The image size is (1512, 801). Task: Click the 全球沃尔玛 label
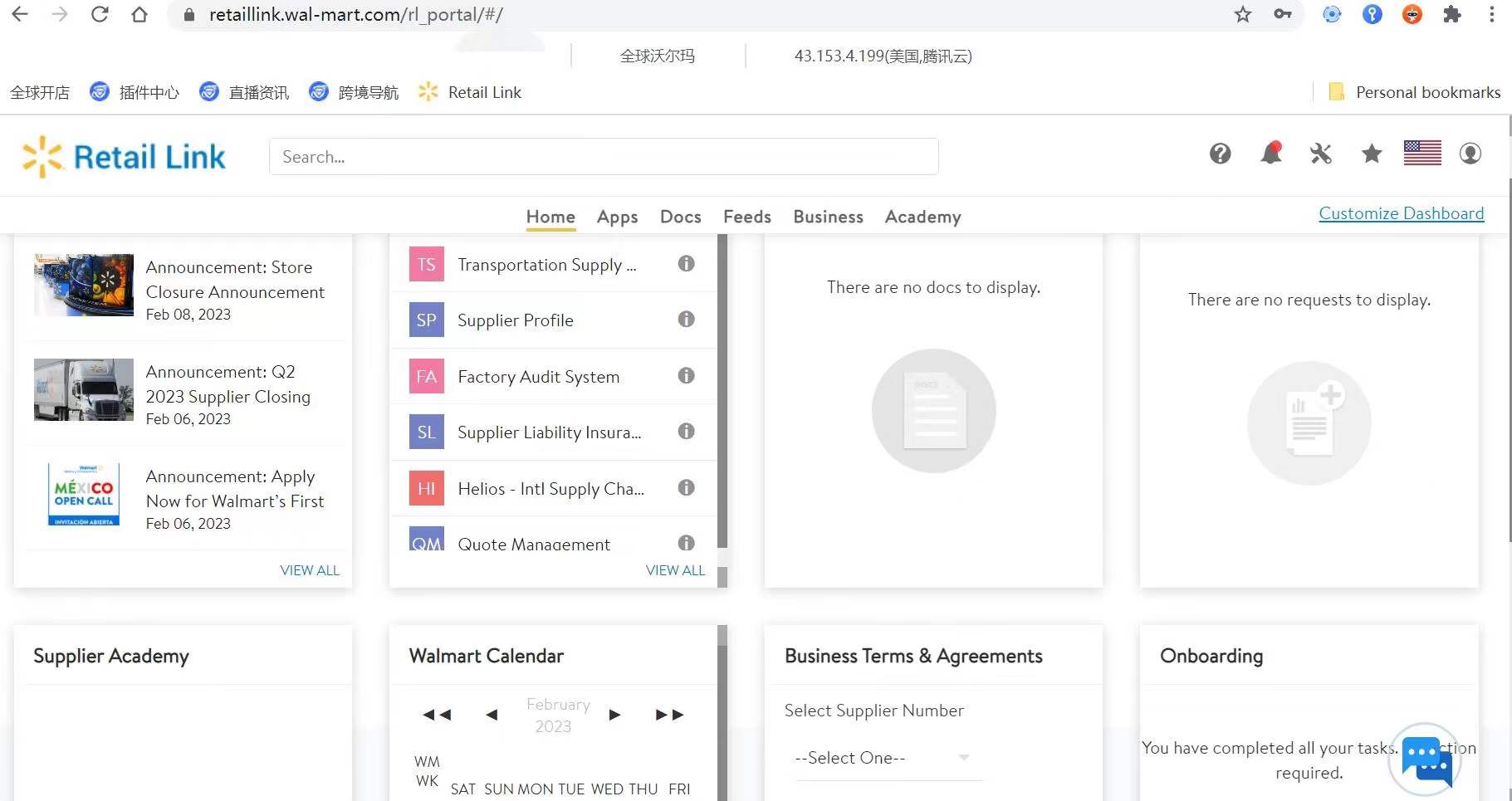[x=658, y=56]
